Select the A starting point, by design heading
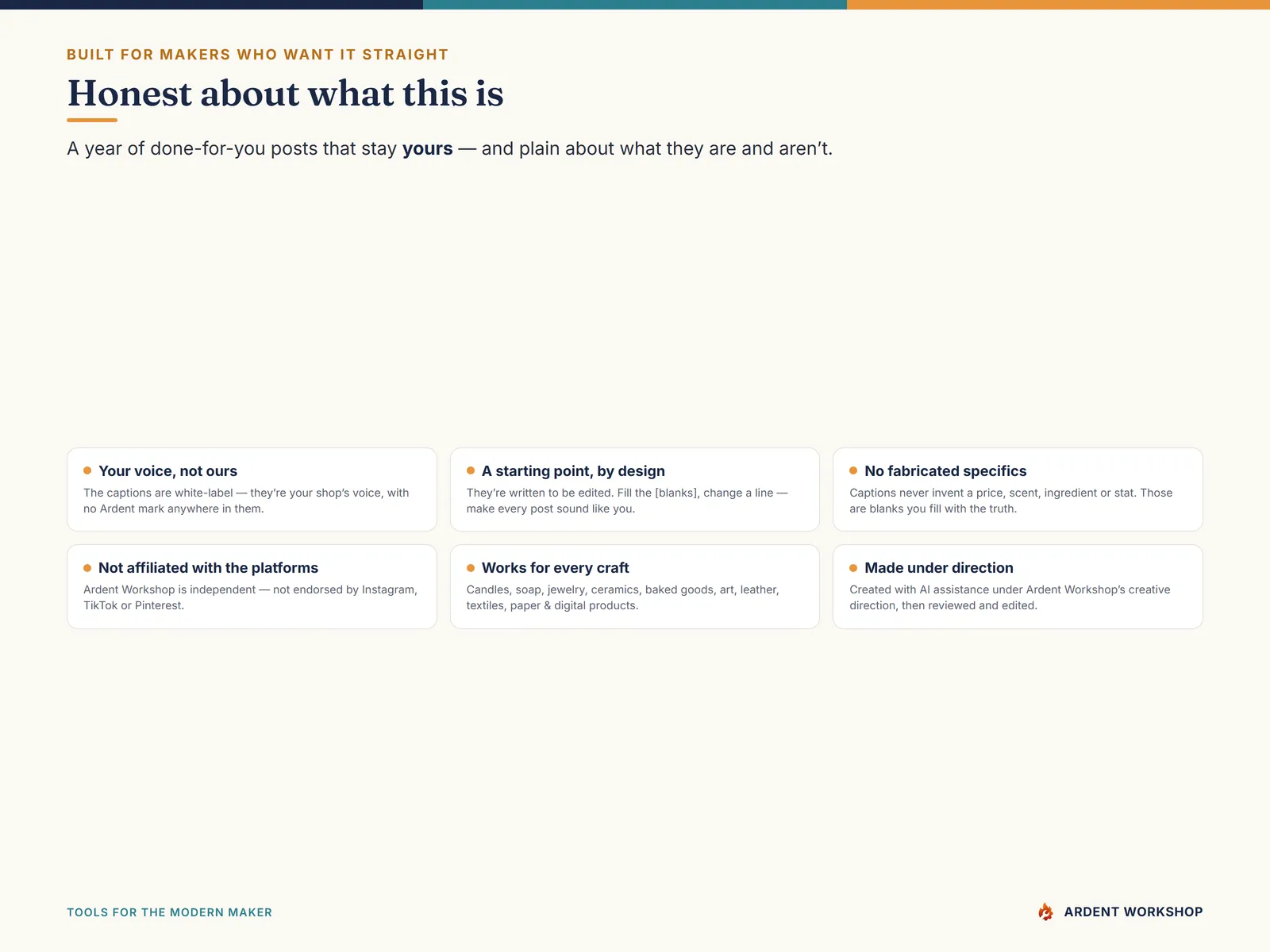Image resolution: width=1270 pixels, height=952 pixels. [x=573, y=471]
